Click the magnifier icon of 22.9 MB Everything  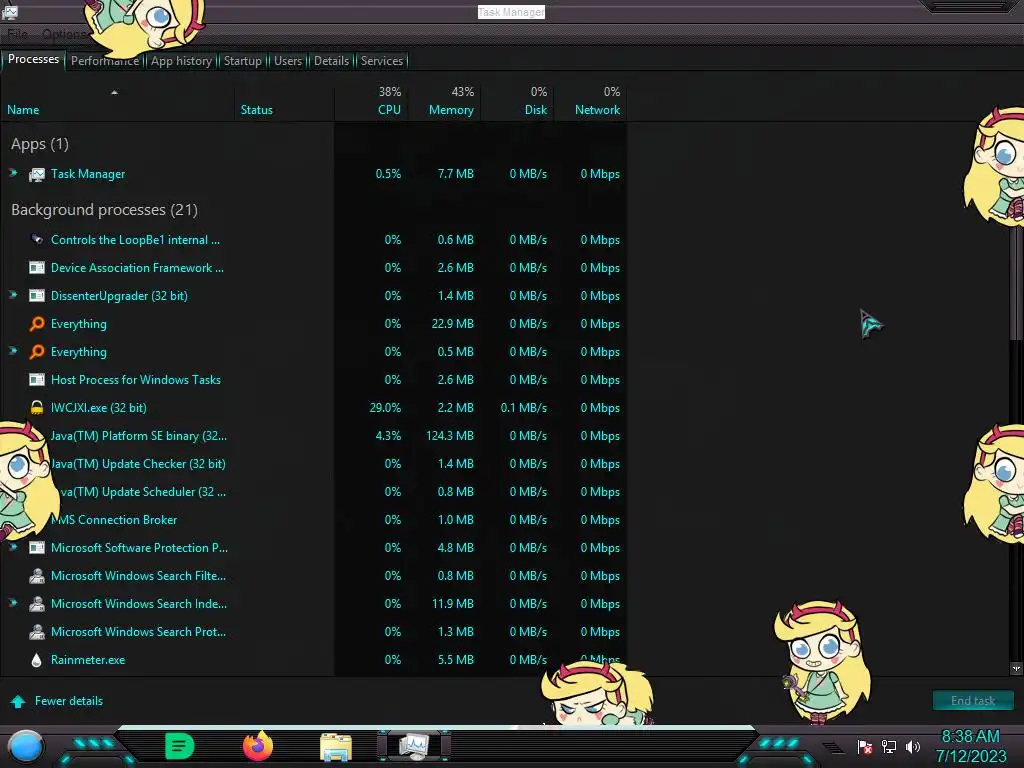point(37,324)
